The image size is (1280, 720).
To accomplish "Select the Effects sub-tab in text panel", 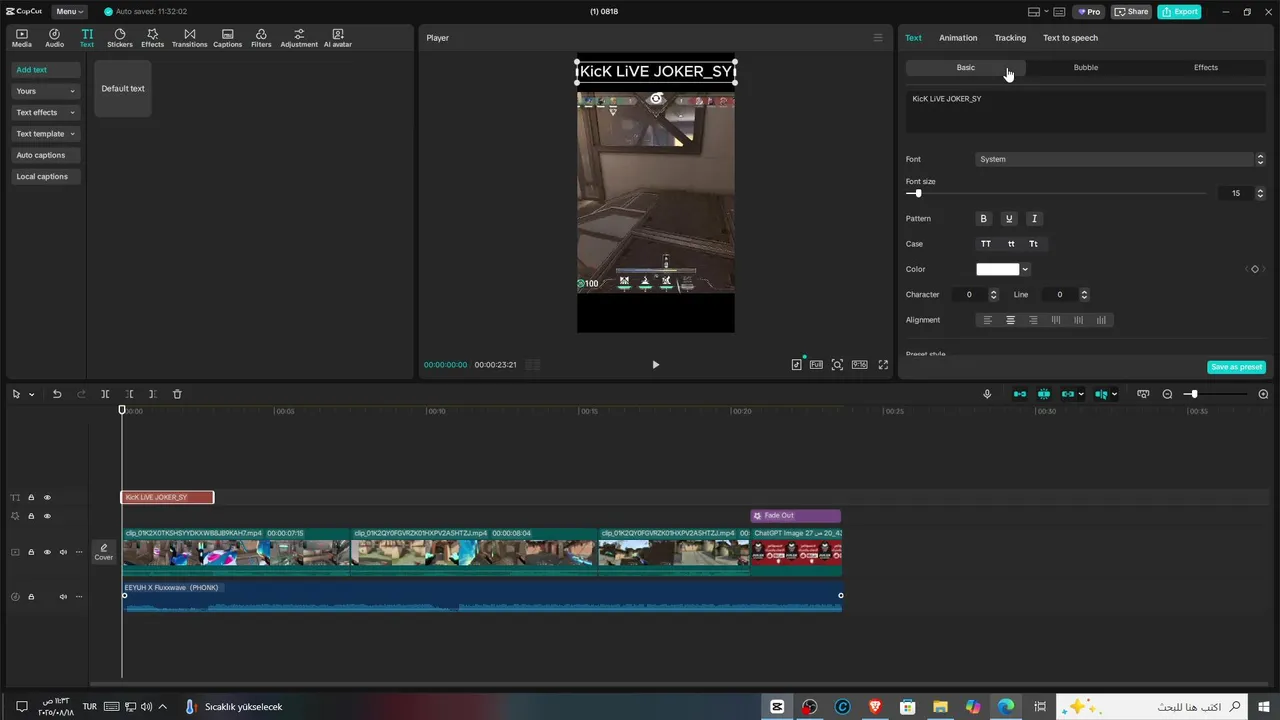I will point(1206,67).
